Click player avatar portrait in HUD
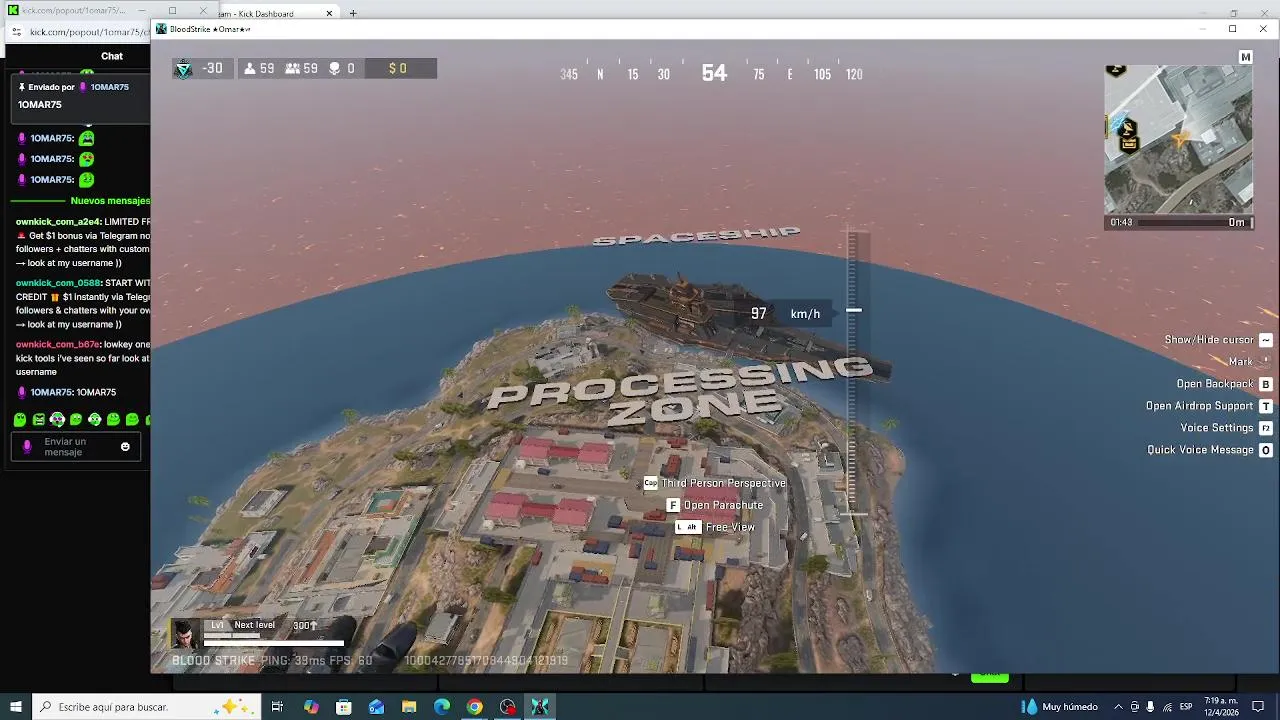Image resolution: width=1280 pixels, height=720 pixels. [185, 634]
